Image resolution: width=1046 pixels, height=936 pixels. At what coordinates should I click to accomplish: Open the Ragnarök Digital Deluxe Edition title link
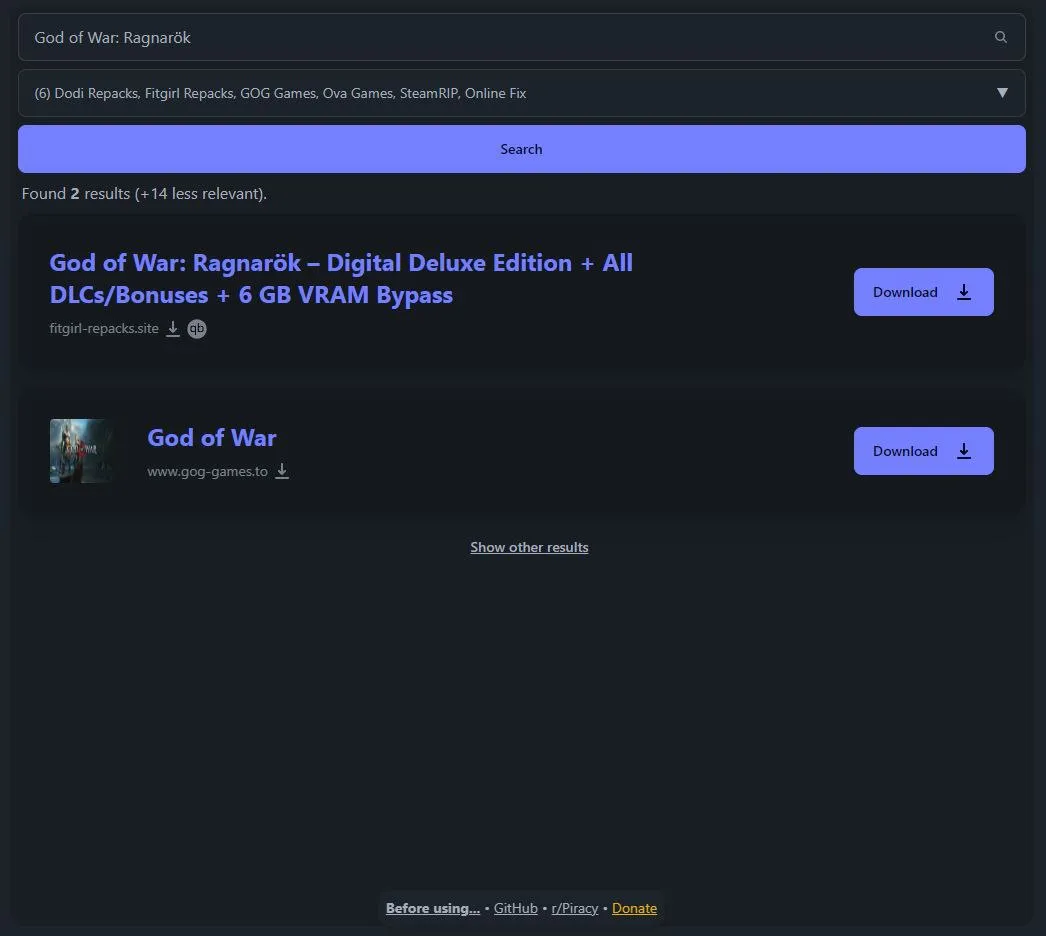pyautogui.click(x=341, y=279)
